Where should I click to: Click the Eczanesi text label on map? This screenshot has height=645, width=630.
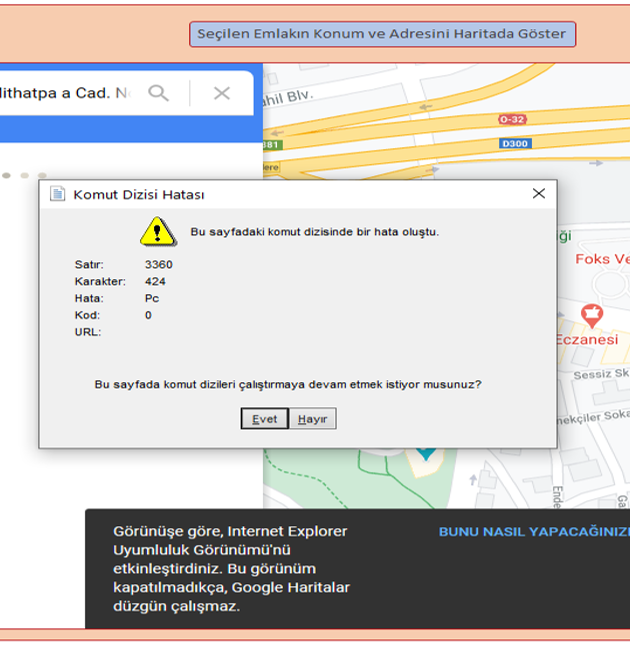[587, 339]
